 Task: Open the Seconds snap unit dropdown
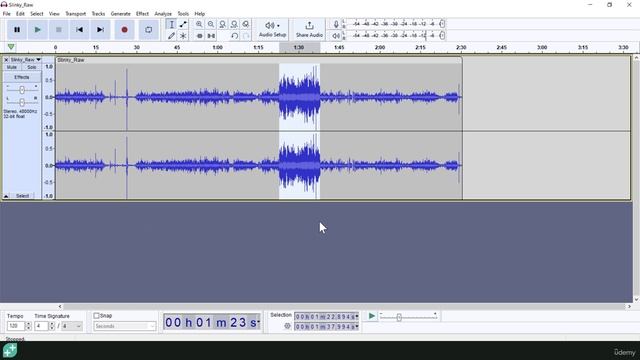point(124,326)
